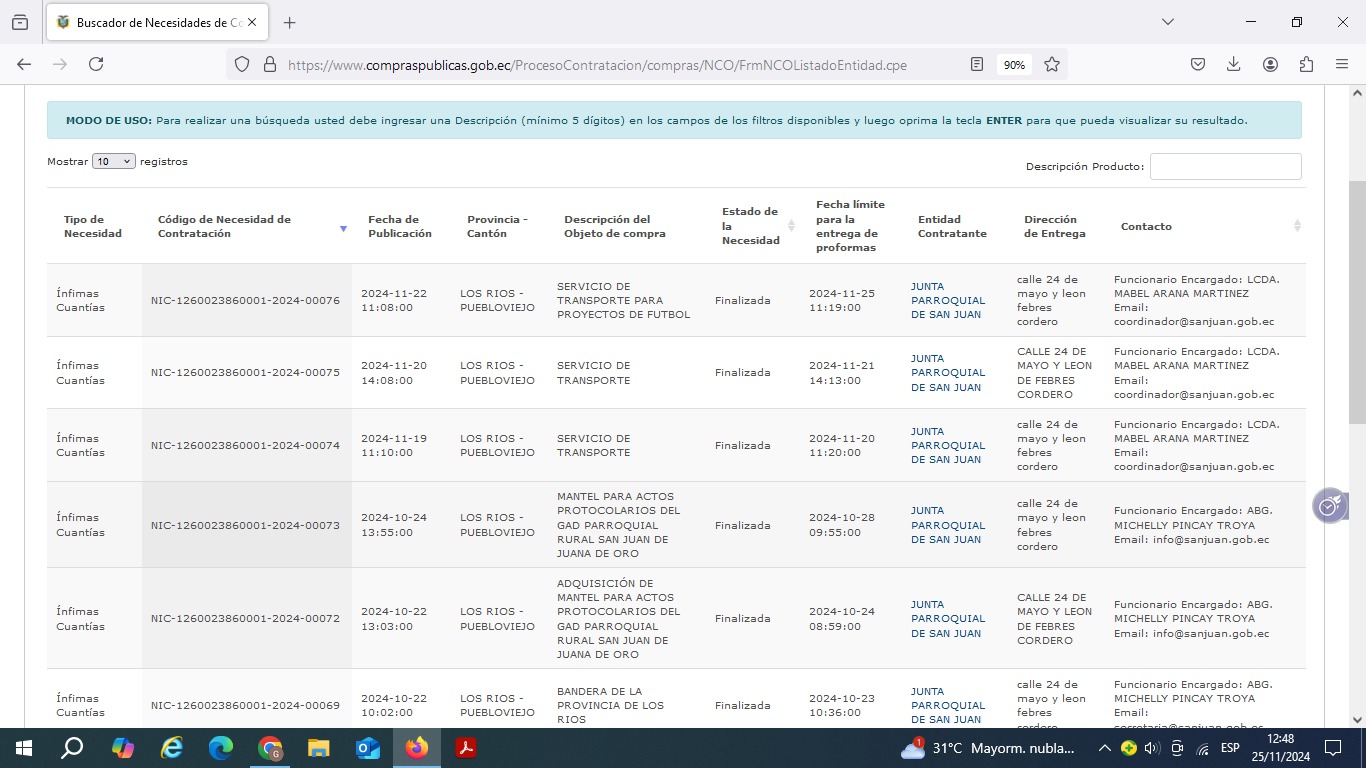Click the Save to Pocket icon
Screen dimensions: 1366x768
(x=1198, y=64)
